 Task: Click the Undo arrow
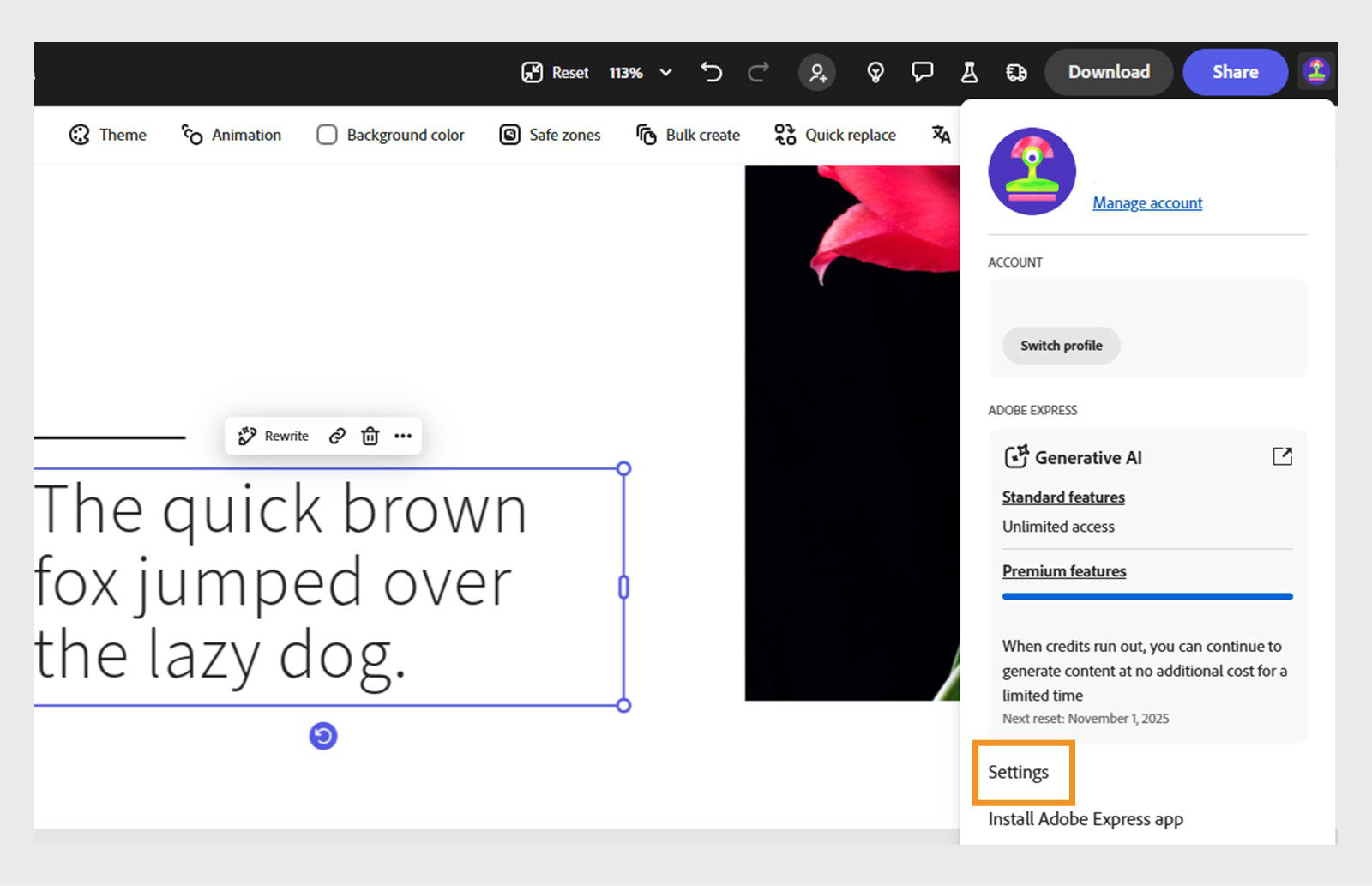coord(711,72)
